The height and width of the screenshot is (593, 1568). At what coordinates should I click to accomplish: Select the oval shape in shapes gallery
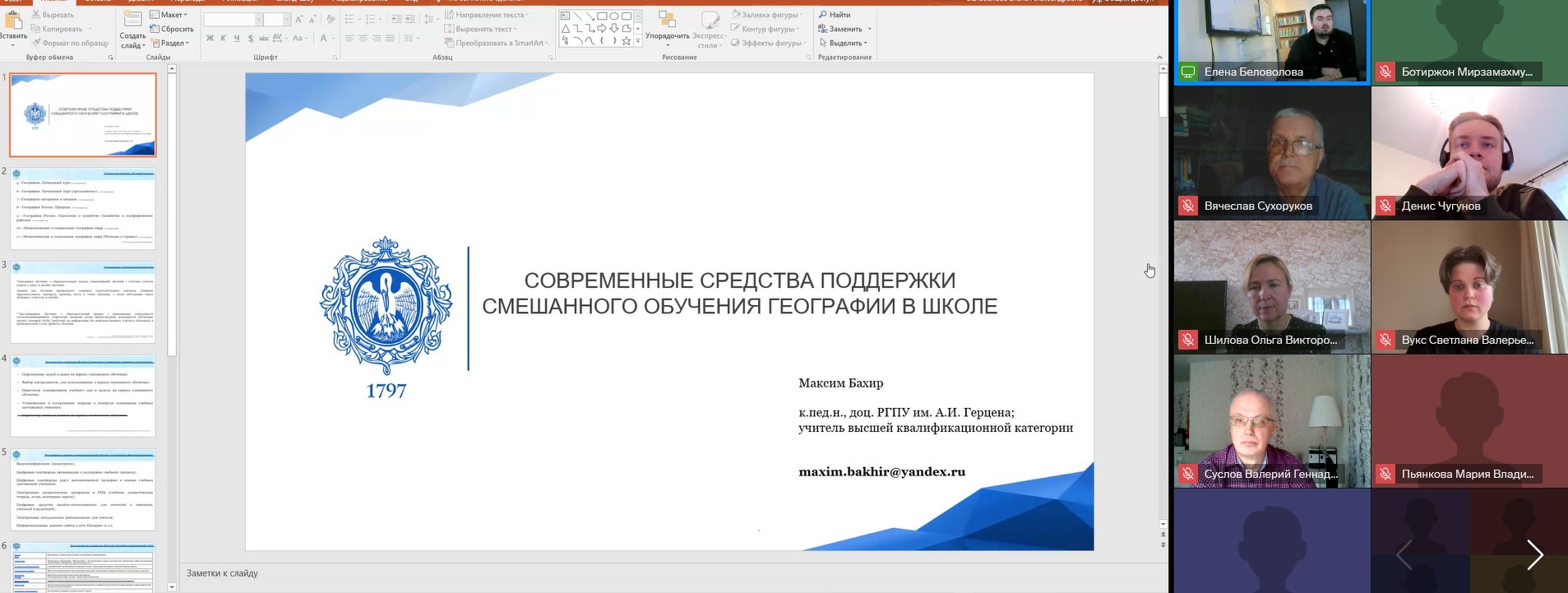point(614,16)
